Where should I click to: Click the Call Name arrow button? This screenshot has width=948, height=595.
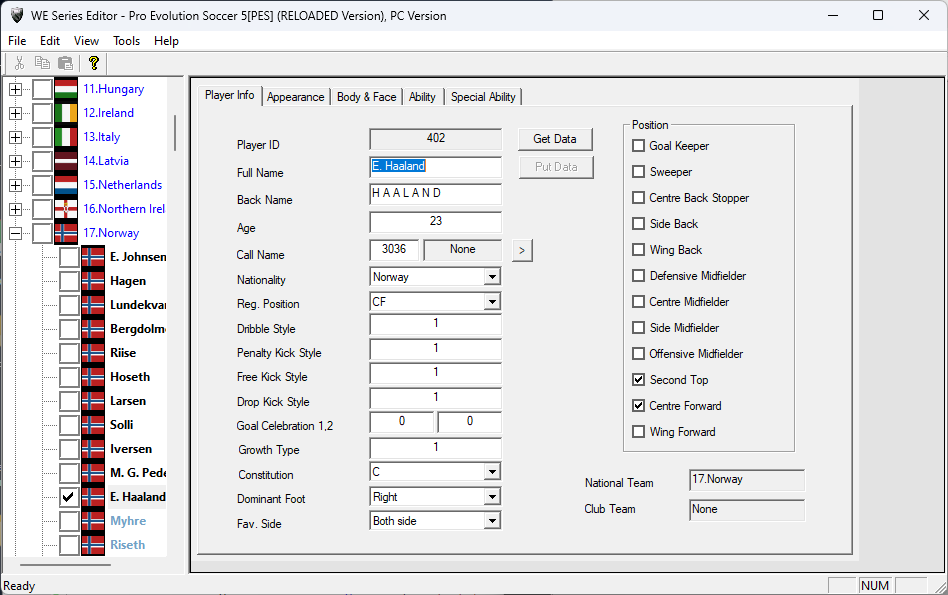(x=522, y=250)
